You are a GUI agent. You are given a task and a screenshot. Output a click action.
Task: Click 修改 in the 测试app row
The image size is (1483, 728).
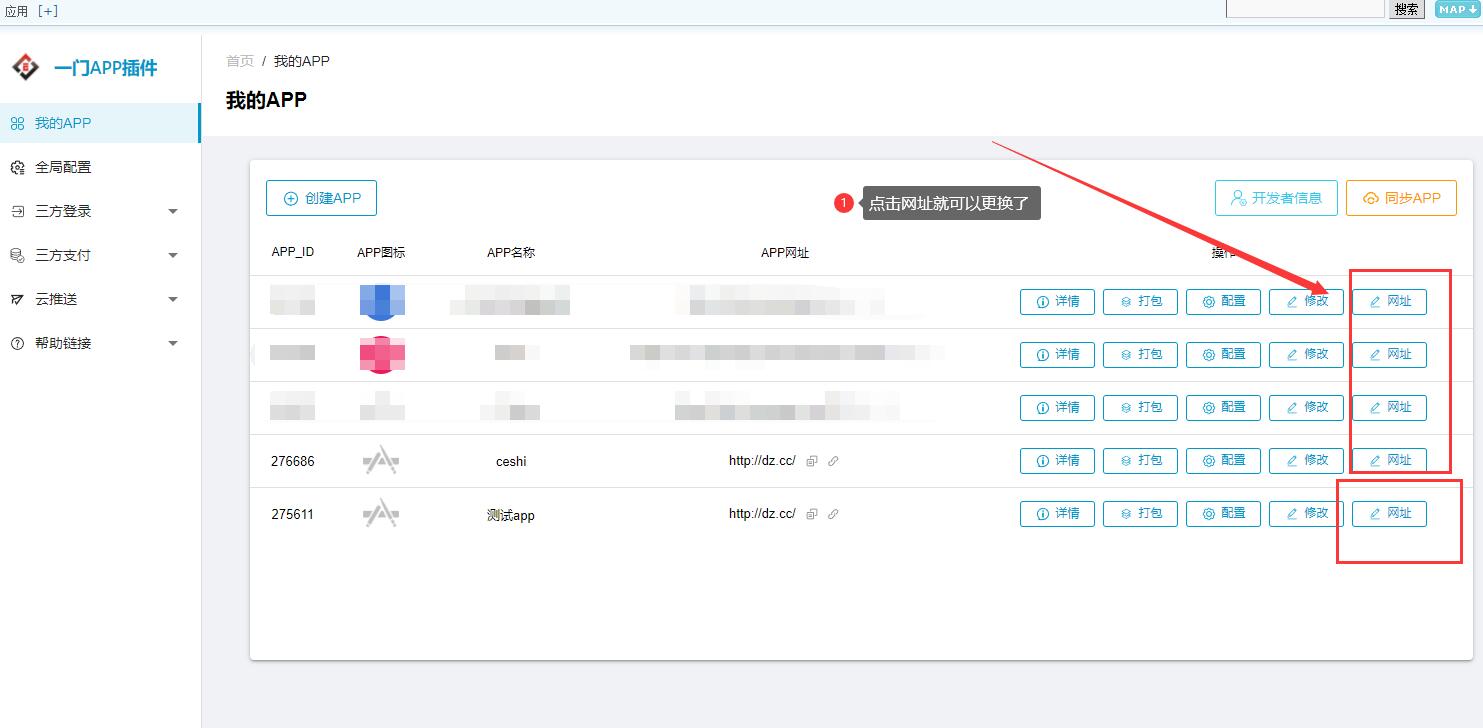click(1306, 514)
